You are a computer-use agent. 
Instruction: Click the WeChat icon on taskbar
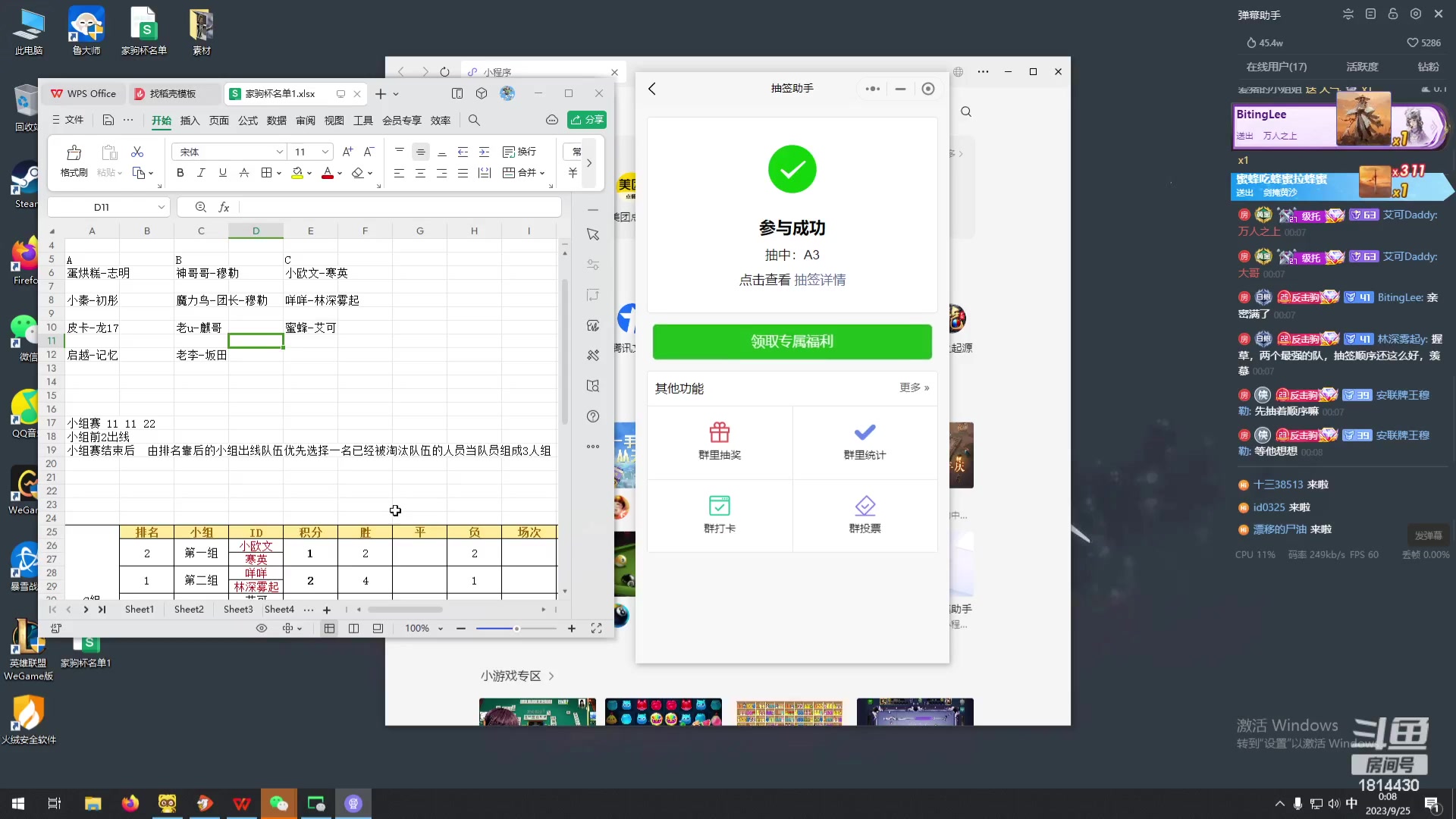[x=278, y=803]
